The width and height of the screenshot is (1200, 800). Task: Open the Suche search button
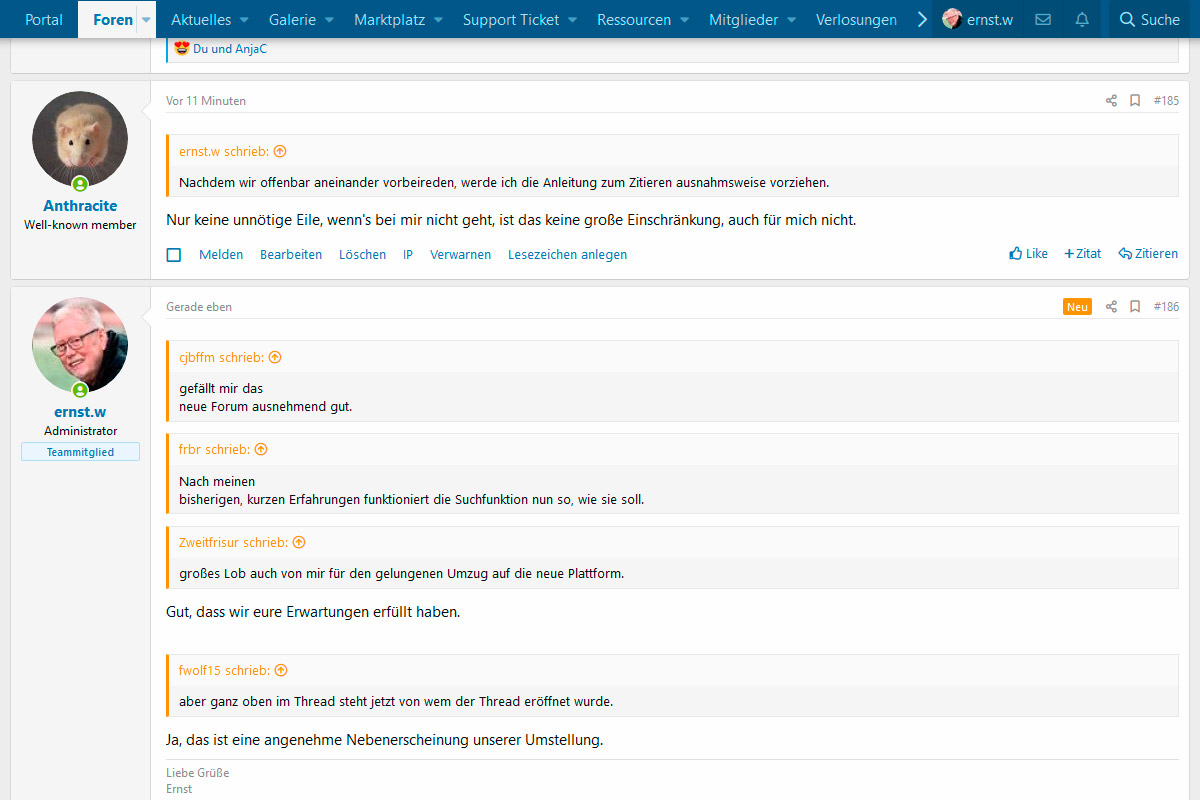coord(1150,19)
